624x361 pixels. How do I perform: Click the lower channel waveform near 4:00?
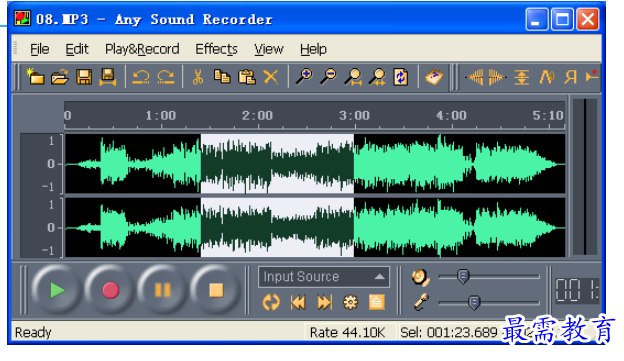(x=451, y=228)
